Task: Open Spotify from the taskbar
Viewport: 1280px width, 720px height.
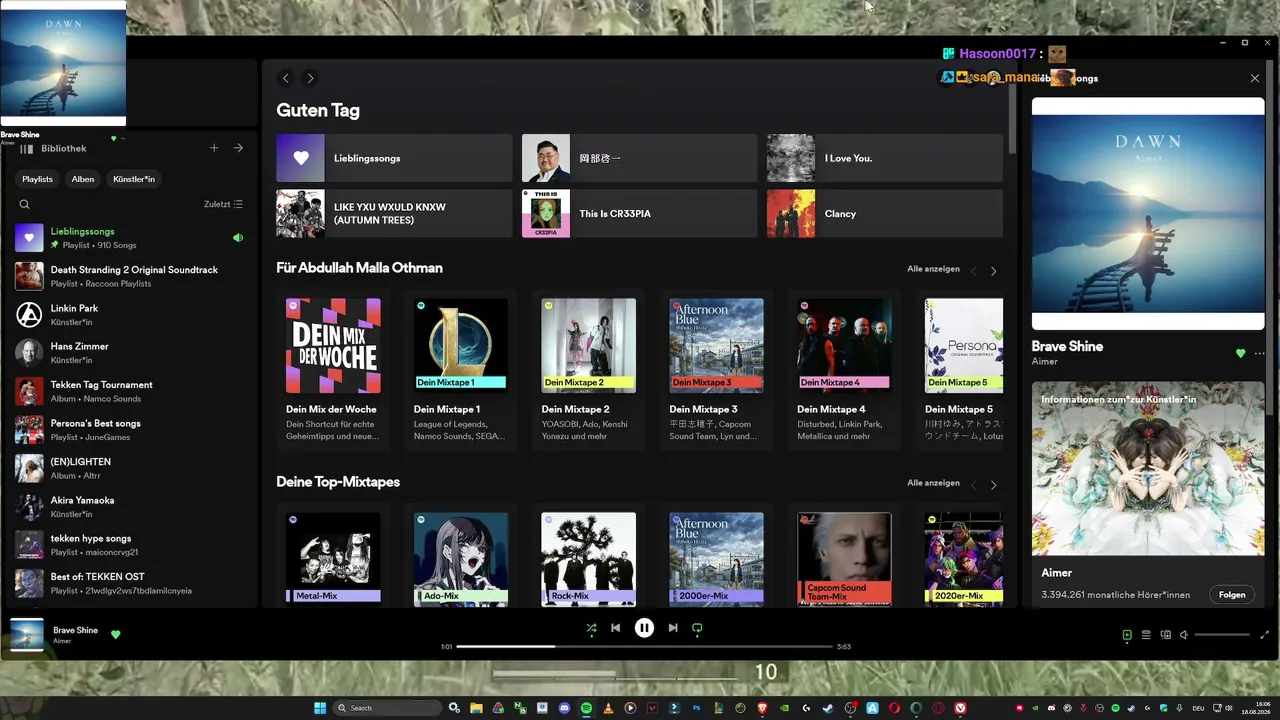Action: [x=587, y=708]
